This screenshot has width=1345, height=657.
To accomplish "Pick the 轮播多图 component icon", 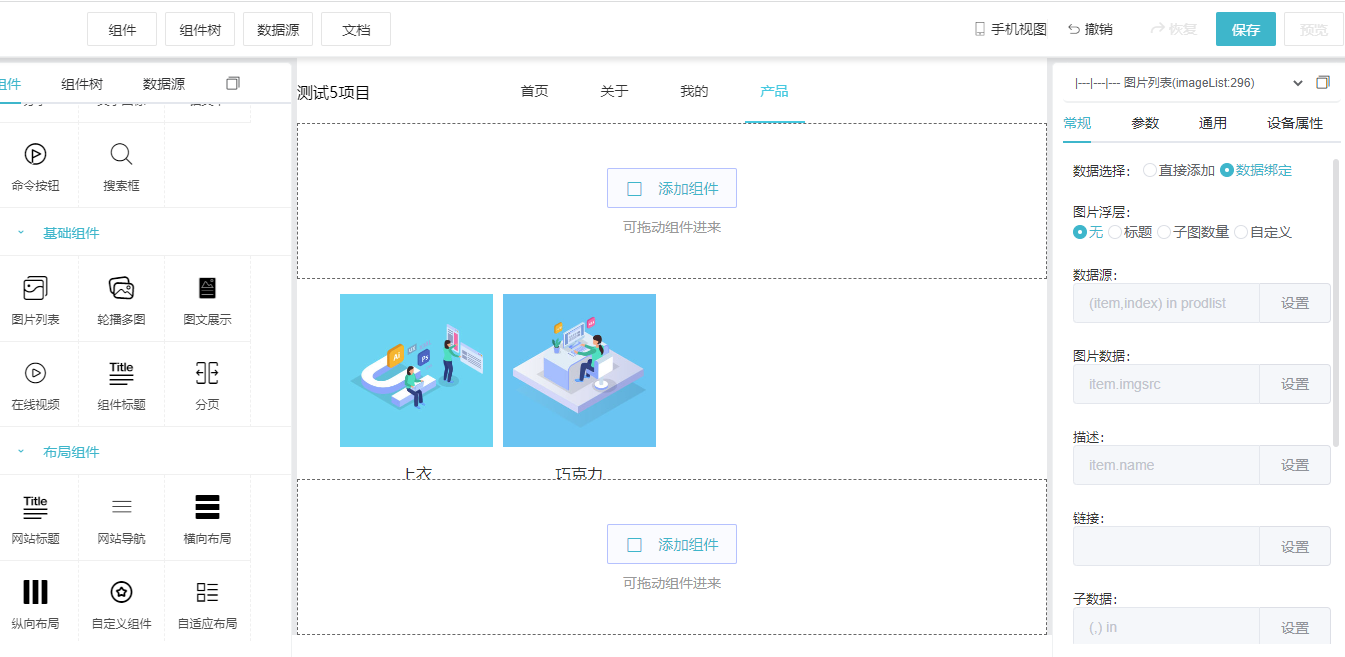I will (121, 288).
